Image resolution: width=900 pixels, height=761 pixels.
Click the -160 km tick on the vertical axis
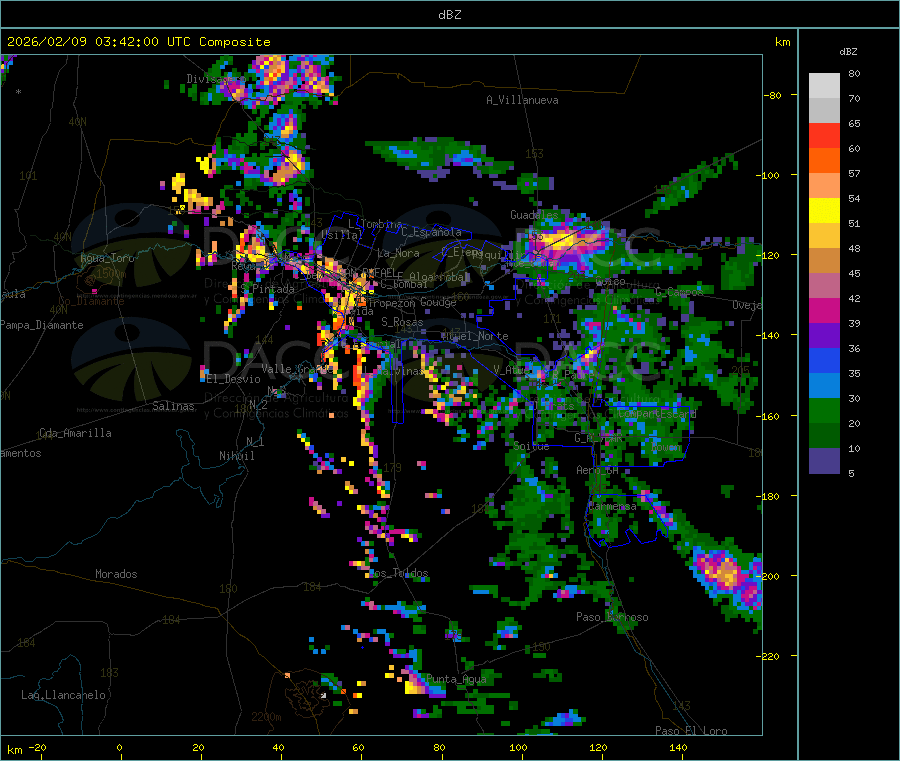pyautogui.click(x=768, y=416)
